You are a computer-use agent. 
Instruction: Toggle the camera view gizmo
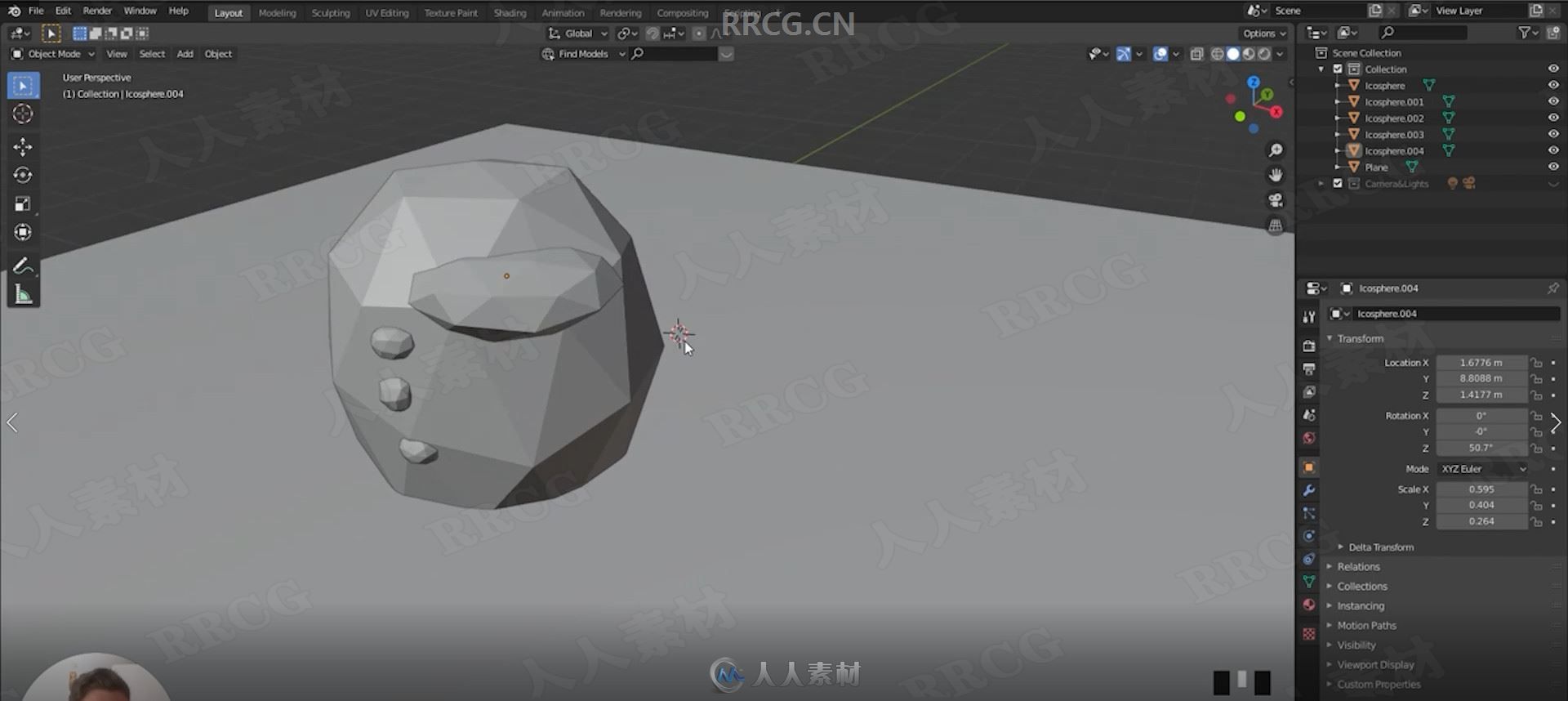[x=1275, y=200]
